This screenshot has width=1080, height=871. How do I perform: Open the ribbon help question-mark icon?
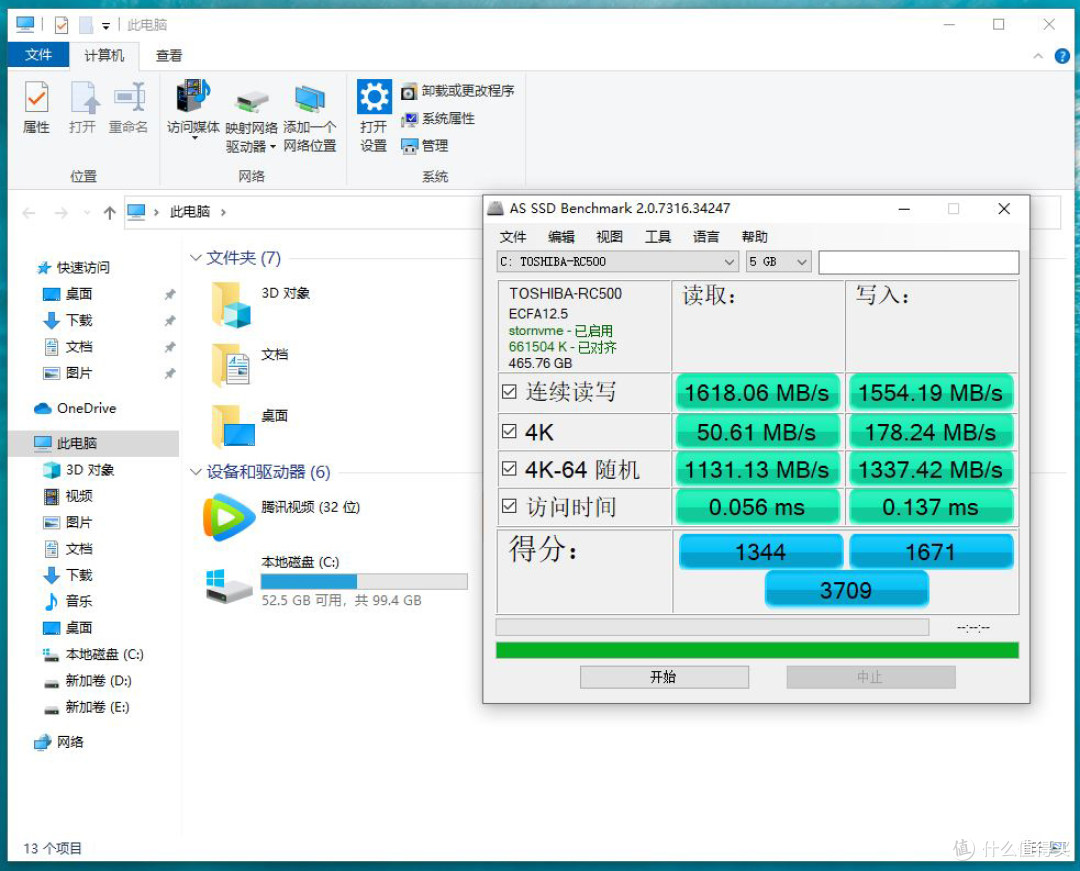coord(1062,56)
